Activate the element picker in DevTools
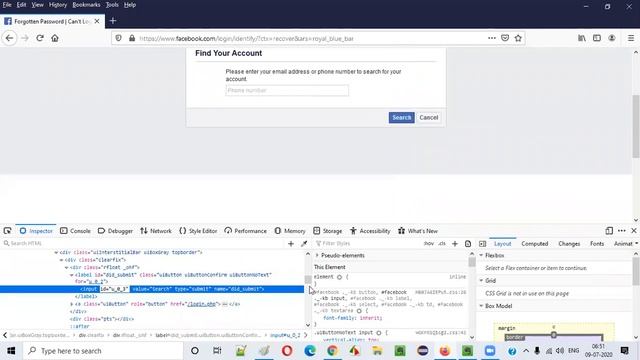 point(7,231)
